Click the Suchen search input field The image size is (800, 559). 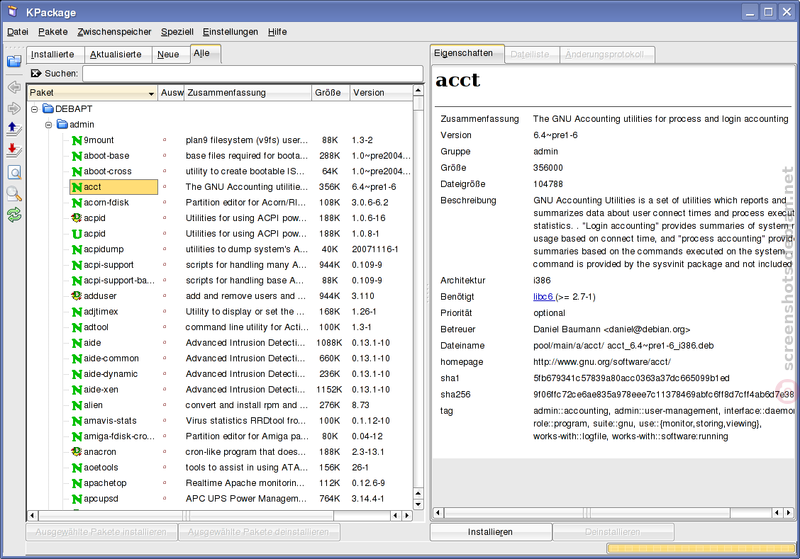[x=253, y=73]
